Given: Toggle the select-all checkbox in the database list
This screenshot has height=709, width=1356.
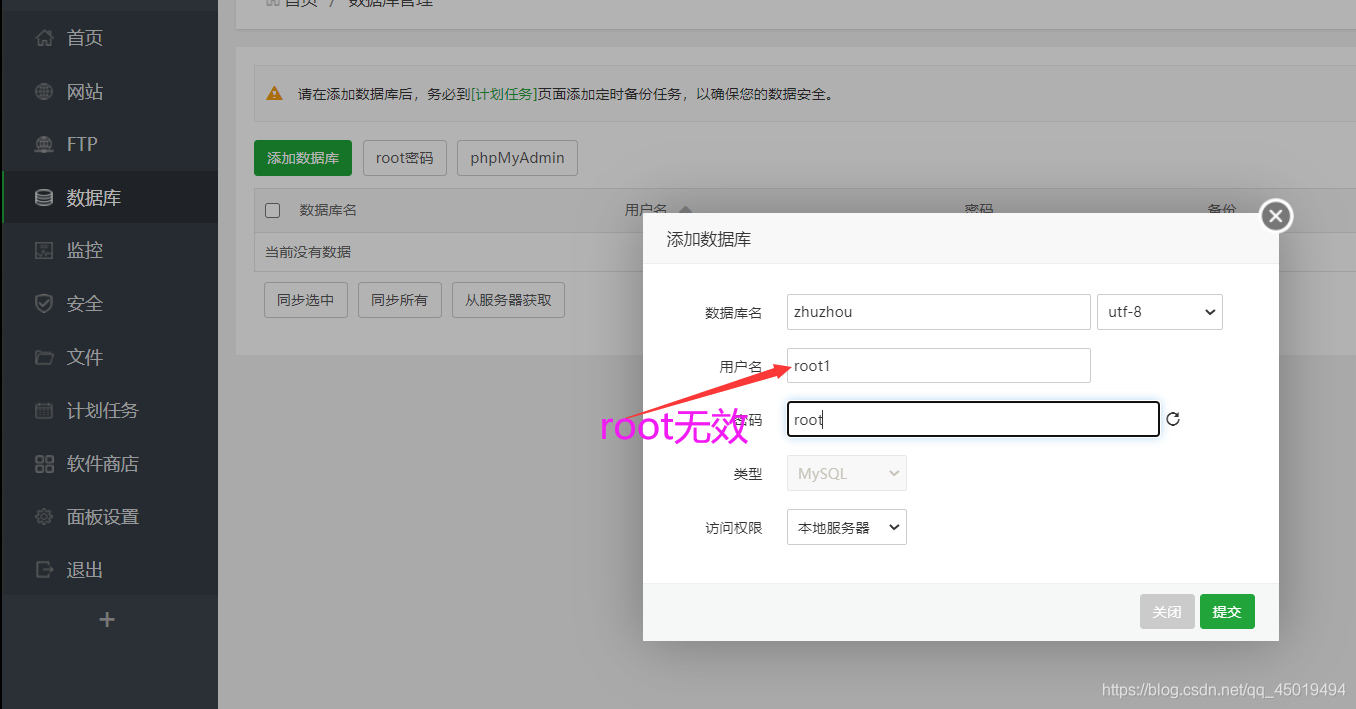Looking at the screenshot, I should (x=272, y=210).
